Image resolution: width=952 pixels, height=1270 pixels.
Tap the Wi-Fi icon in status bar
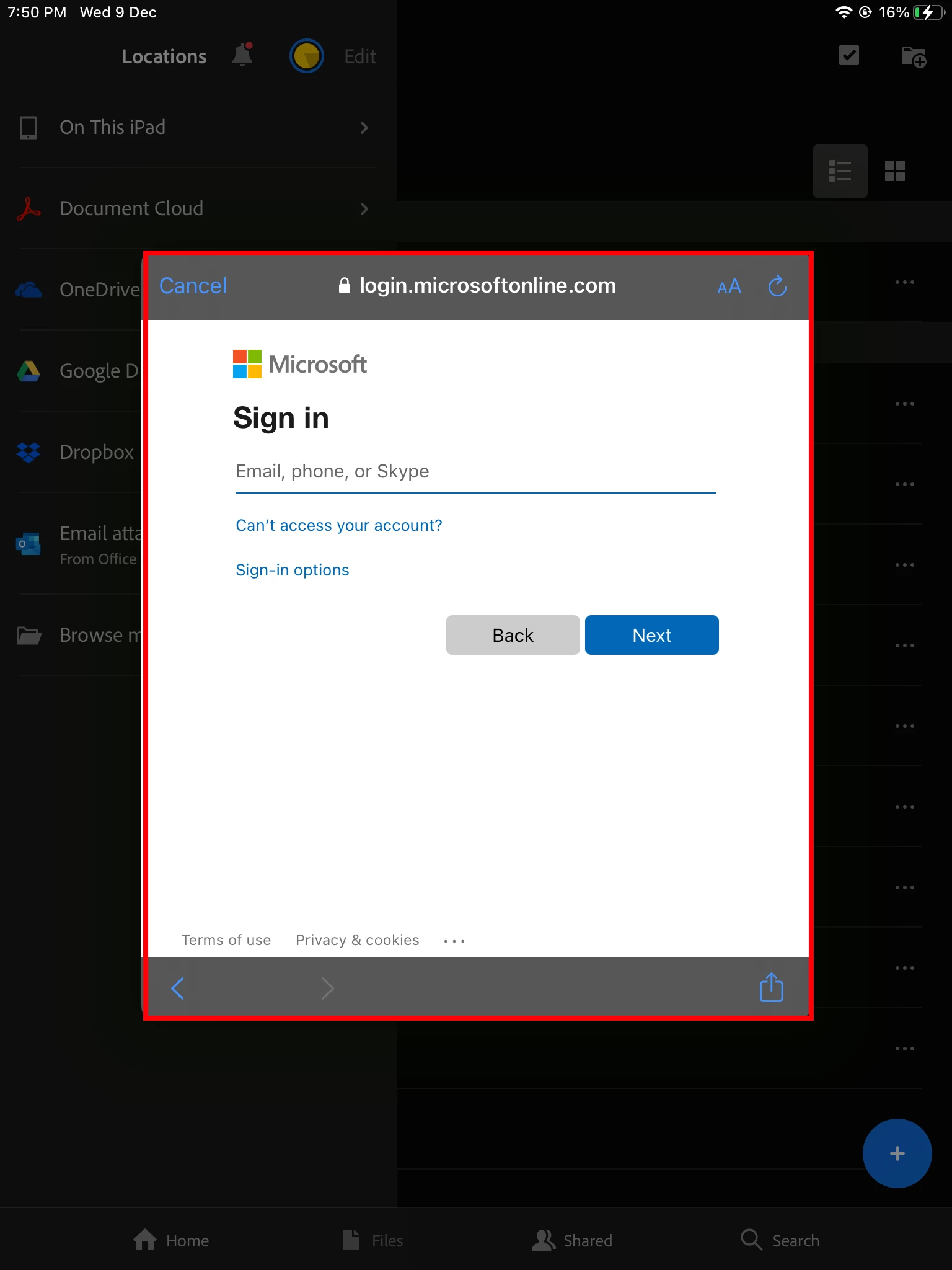click(844, 12)
